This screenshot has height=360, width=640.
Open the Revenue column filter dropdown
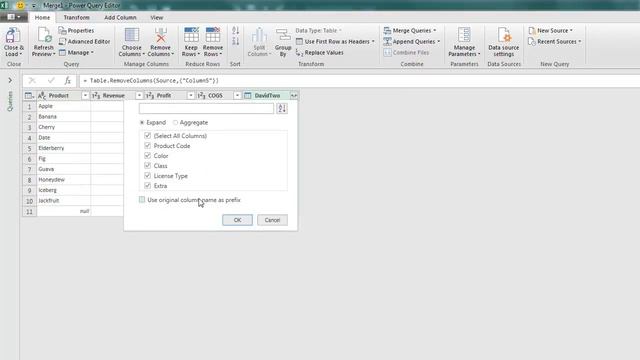[x=139, y=96]
